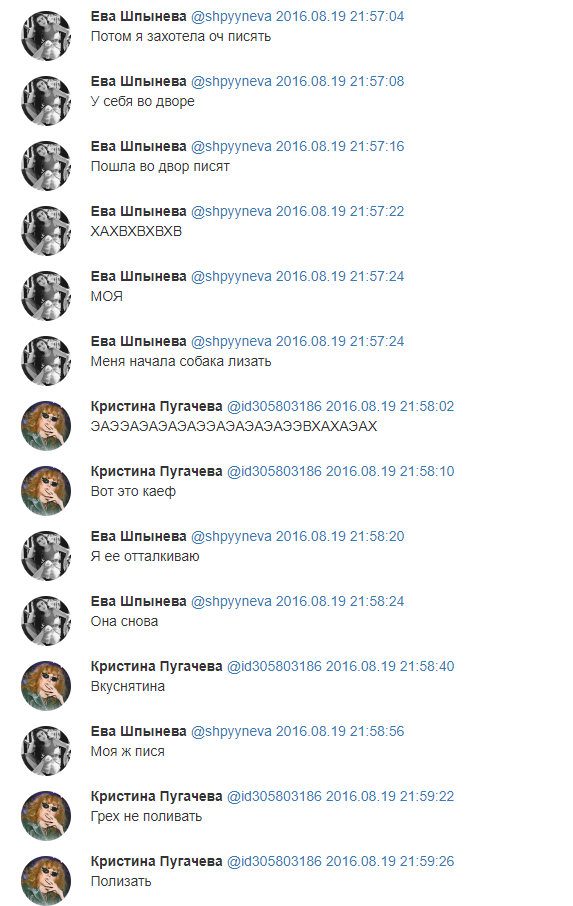Open avatar beside 21:59:22 message
Image resolution: width=573 pixels, height=906 pixels.
pyautogui.click(x=46, y=816)
